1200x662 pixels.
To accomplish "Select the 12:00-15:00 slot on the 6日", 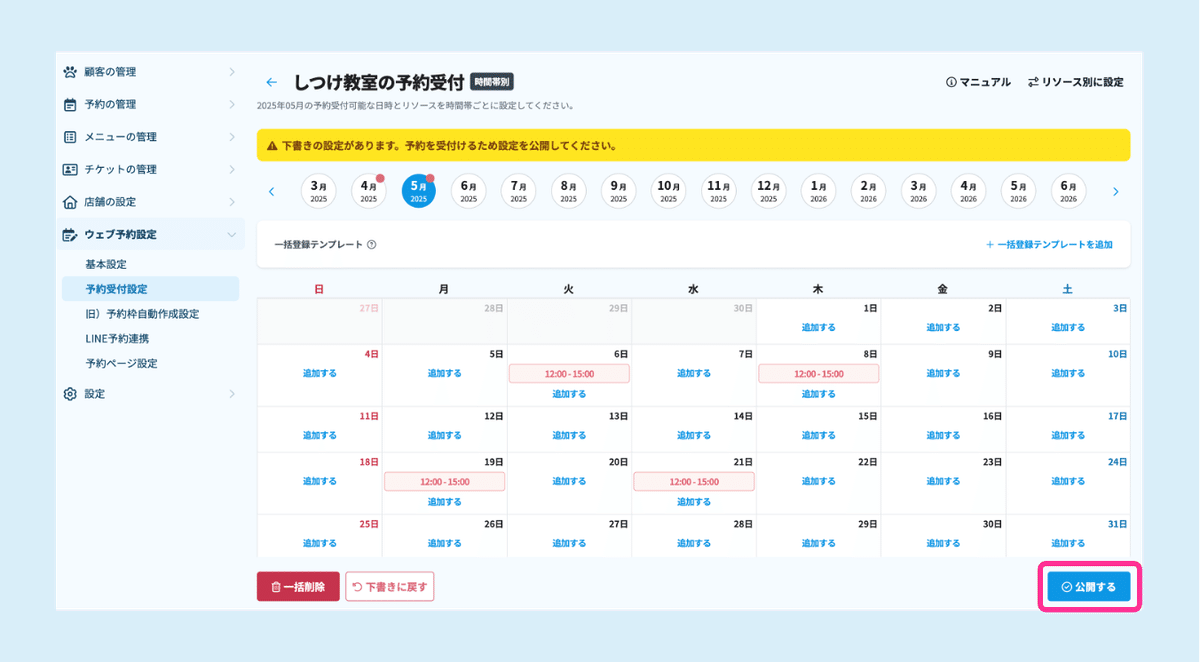I will (x=568, y=372).
